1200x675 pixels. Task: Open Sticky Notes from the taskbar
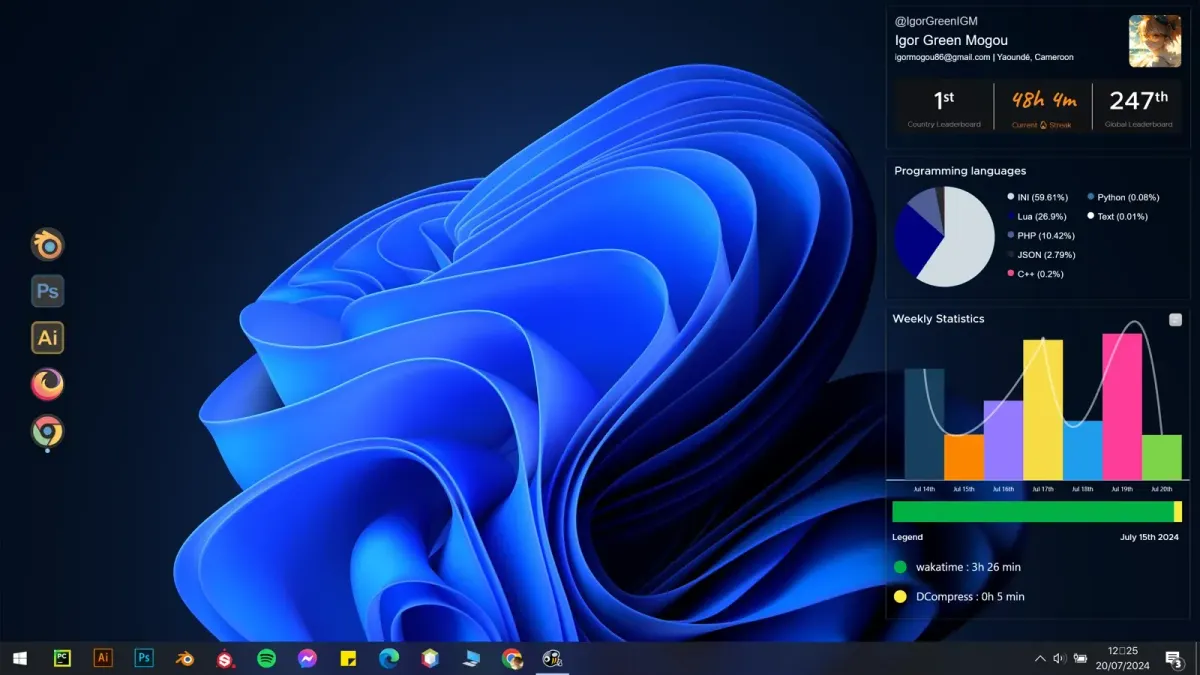[349, 658]
